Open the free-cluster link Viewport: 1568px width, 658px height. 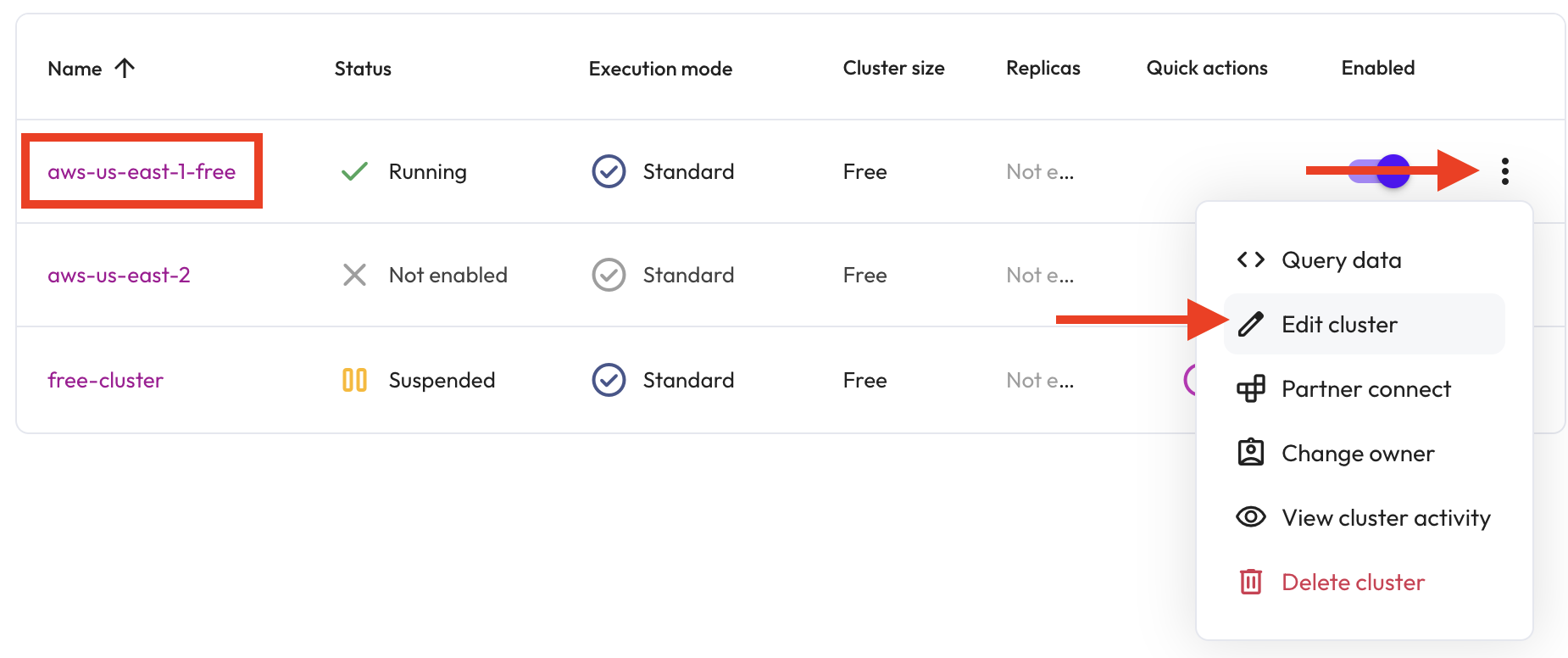pyautogui.click(x=105, y=380)
